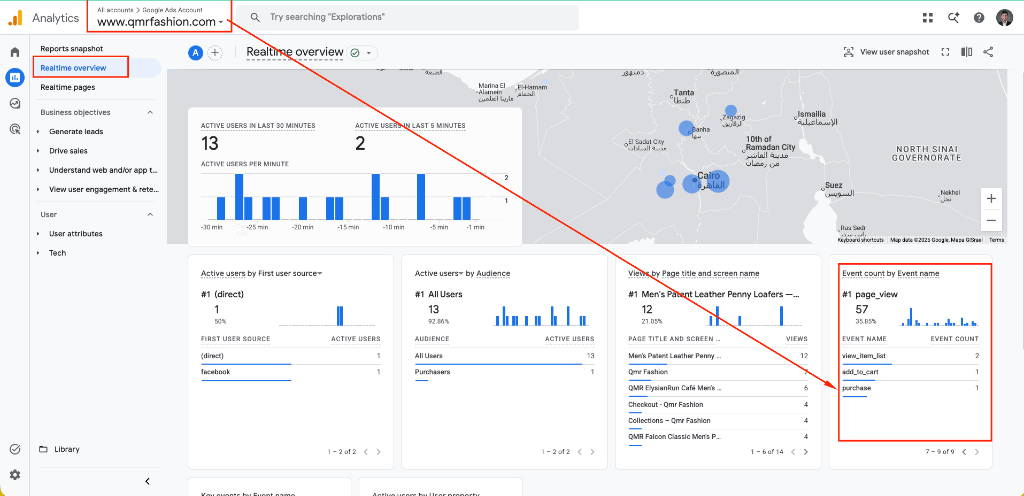The image size is (1024, 496).
Task: Open the property selector www.qmrfashion.com
Action: [160, 22]
